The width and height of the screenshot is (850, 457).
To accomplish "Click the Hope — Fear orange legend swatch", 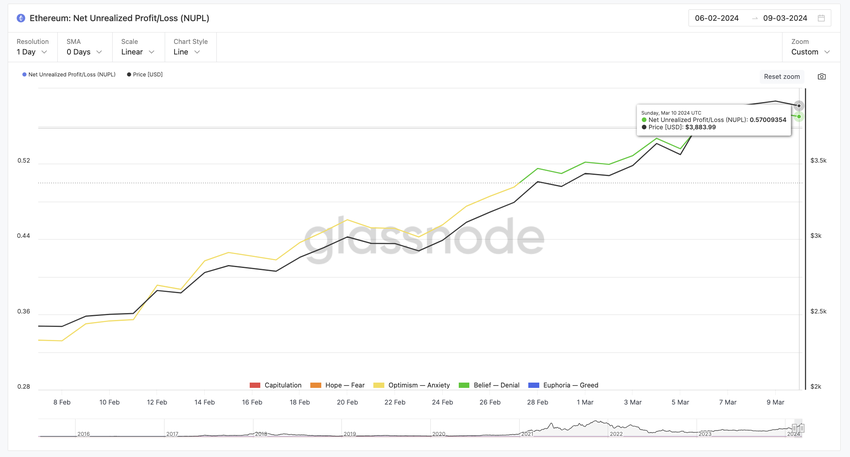I will (315, 385).
